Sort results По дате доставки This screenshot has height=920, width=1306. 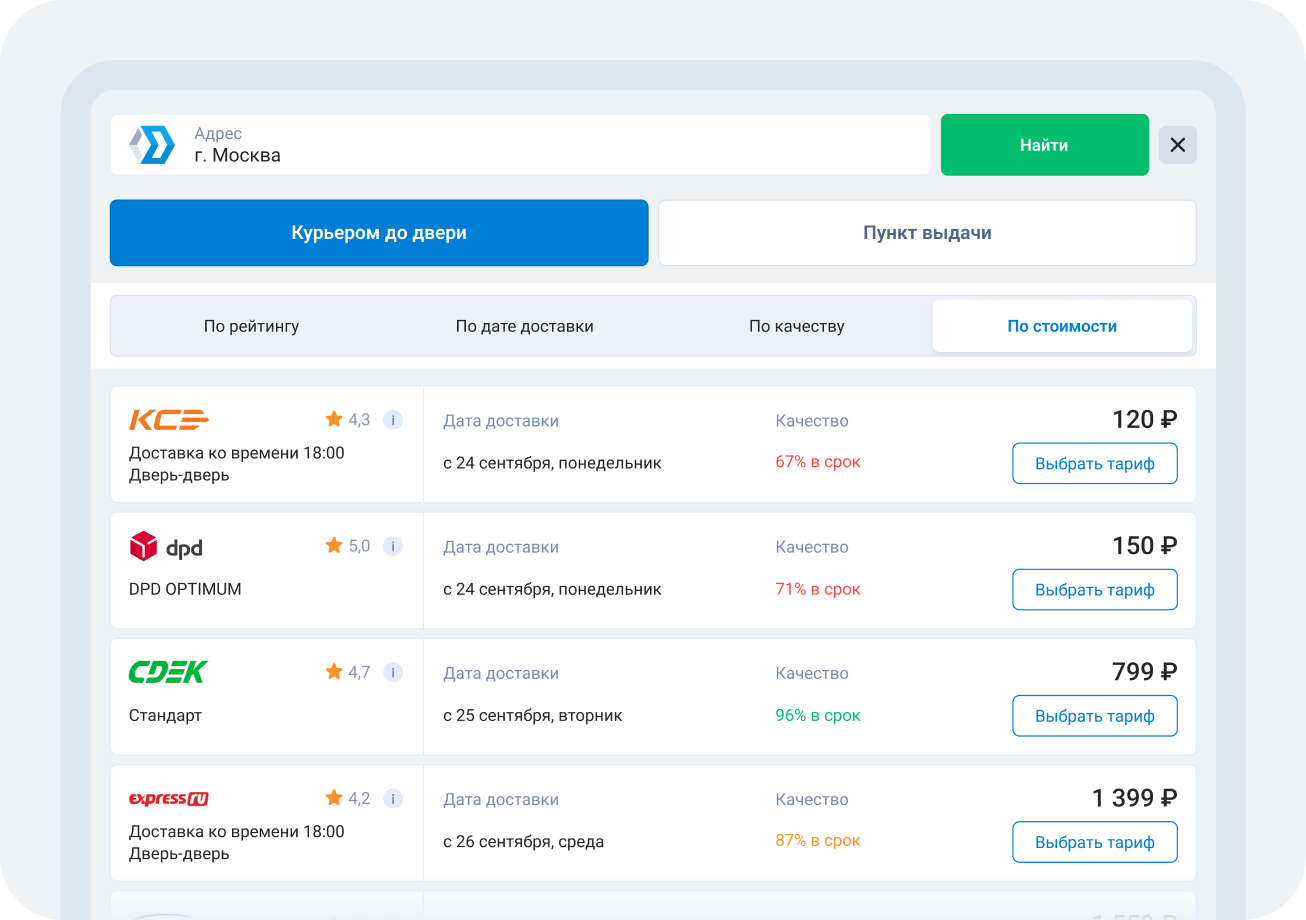(x=525, y=326)
